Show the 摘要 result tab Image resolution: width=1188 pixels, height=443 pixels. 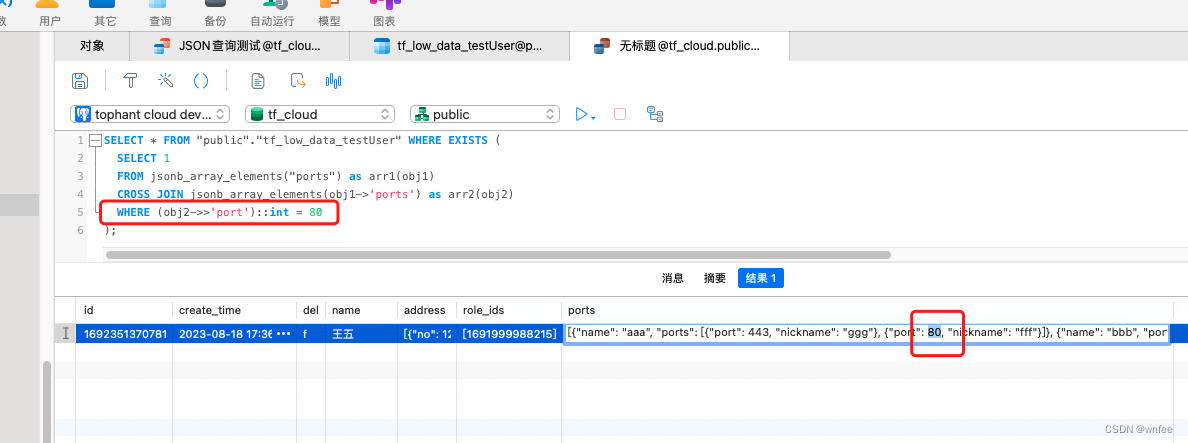715,278
